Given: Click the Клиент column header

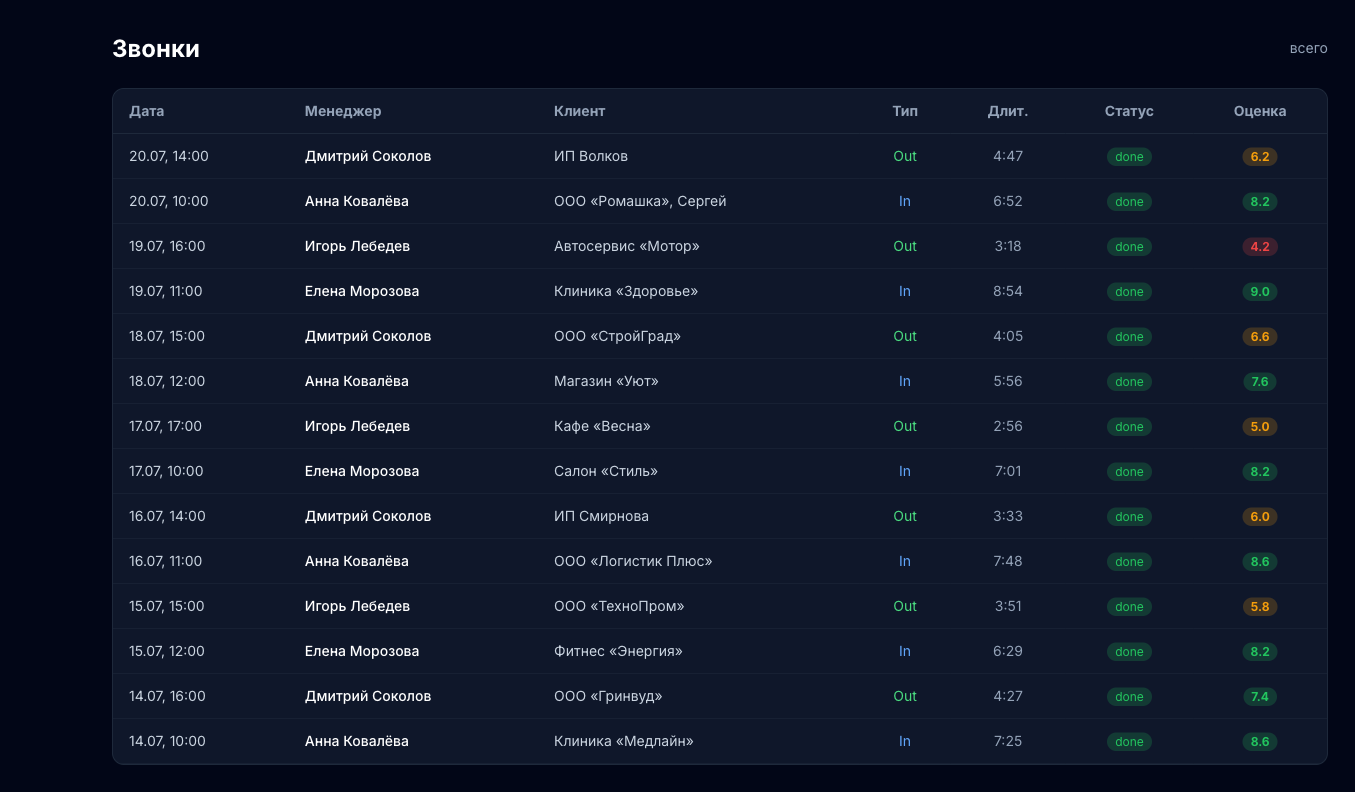Looking at the screenshot, I should click(x=580, y=111).
